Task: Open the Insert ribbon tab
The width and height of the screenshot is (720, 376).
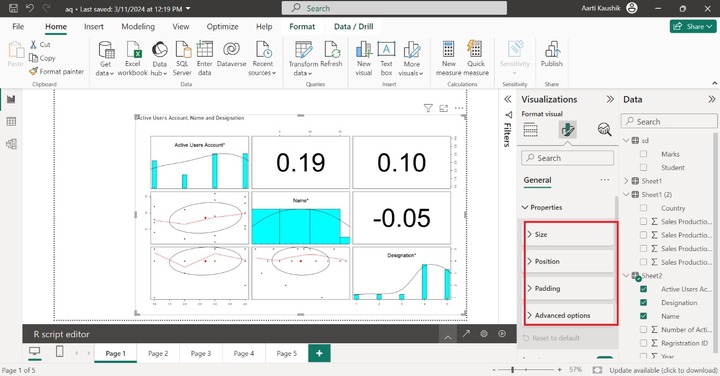Action: click(94, 27)
